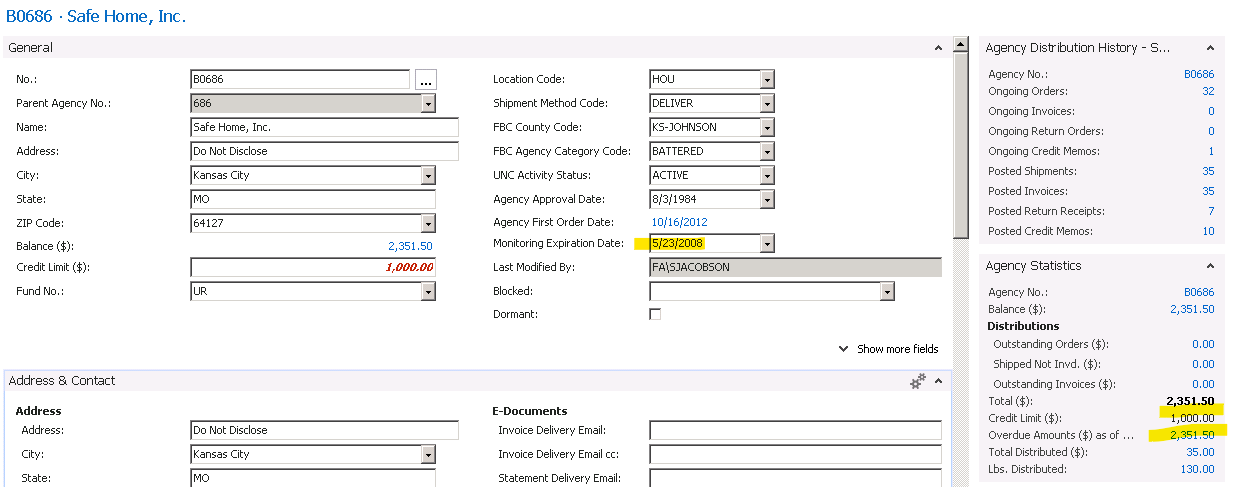The width and height of the screenshot is (1234, 487).
Task: Open the Balance ($) 2,351.50 link in General
Action: pyautogui.click(x=410, y=246)
